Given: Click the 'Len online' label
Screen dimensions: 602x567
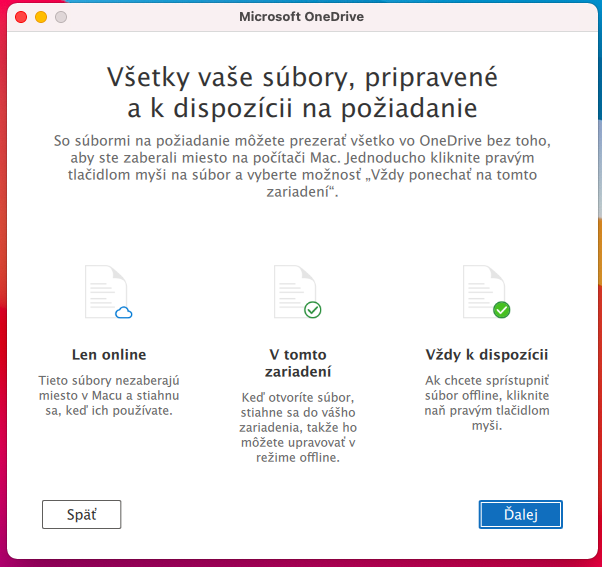Looking at the screenshot, I should tap(109, 354).
